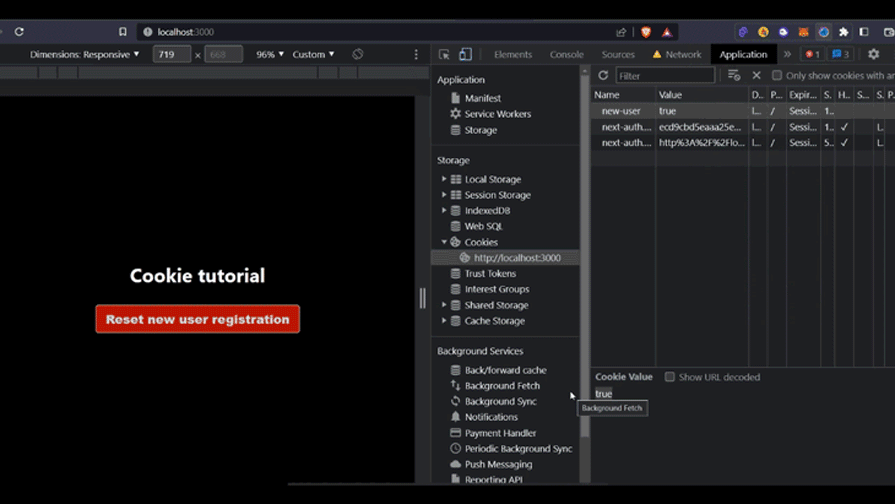Toggle the device toolbar icon

(465, 55)
